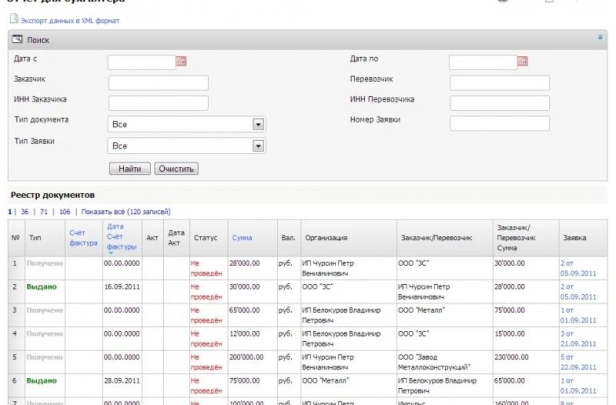This screenshot has width=616, height=405.
Task: Expand the Тип документа dropdown
Action: pos(257,124)
